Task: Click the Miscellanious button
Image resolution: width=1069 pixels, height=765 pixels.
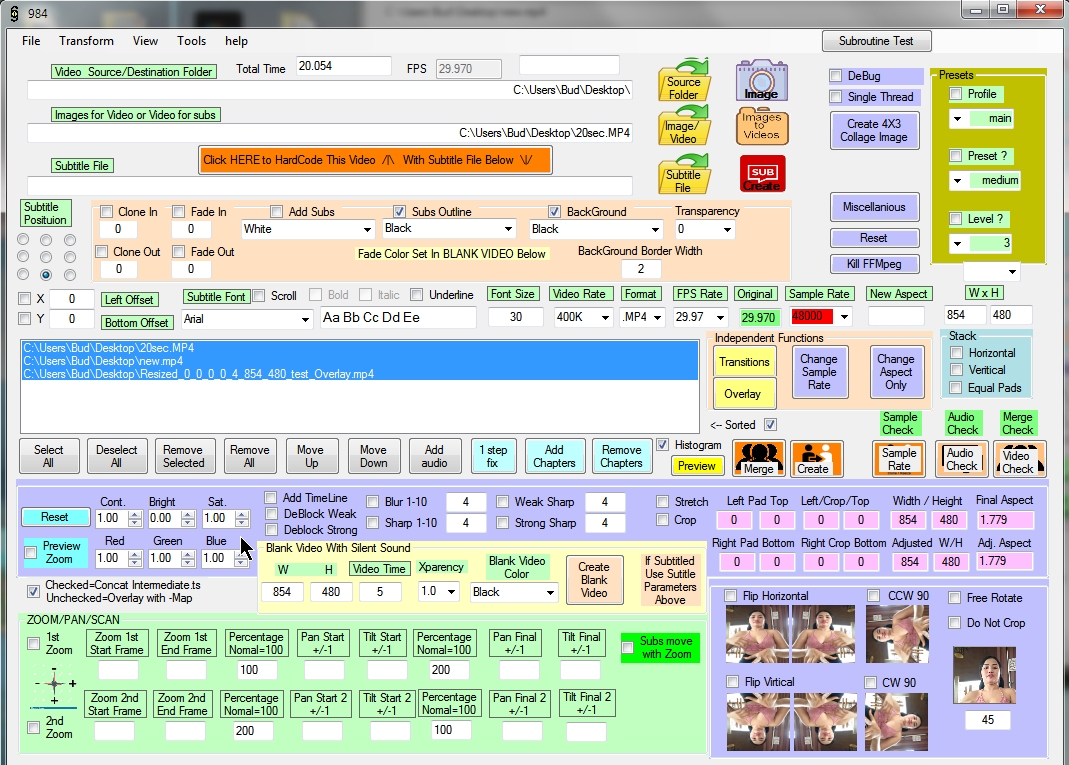Action: pyautogui.click(x=874, y=207)
